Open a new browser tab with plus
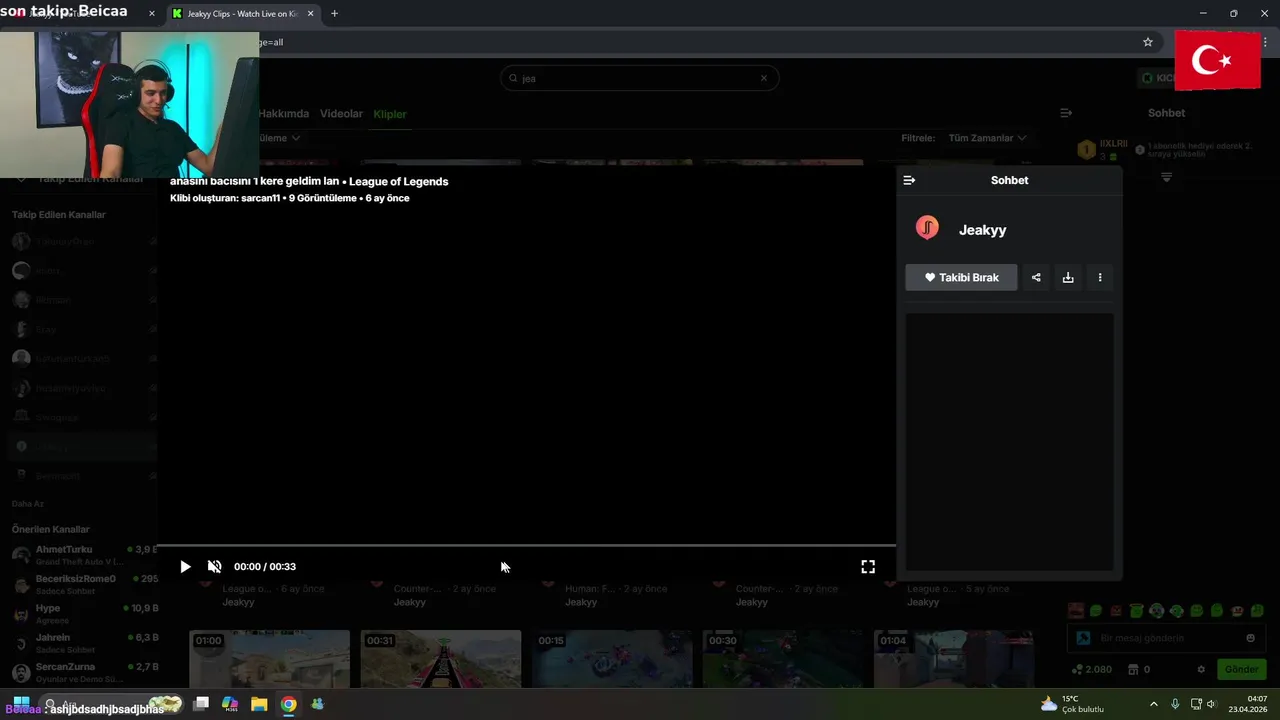Image resolution: width=1280 pixels, height=720 pixels. coord(334,14)
